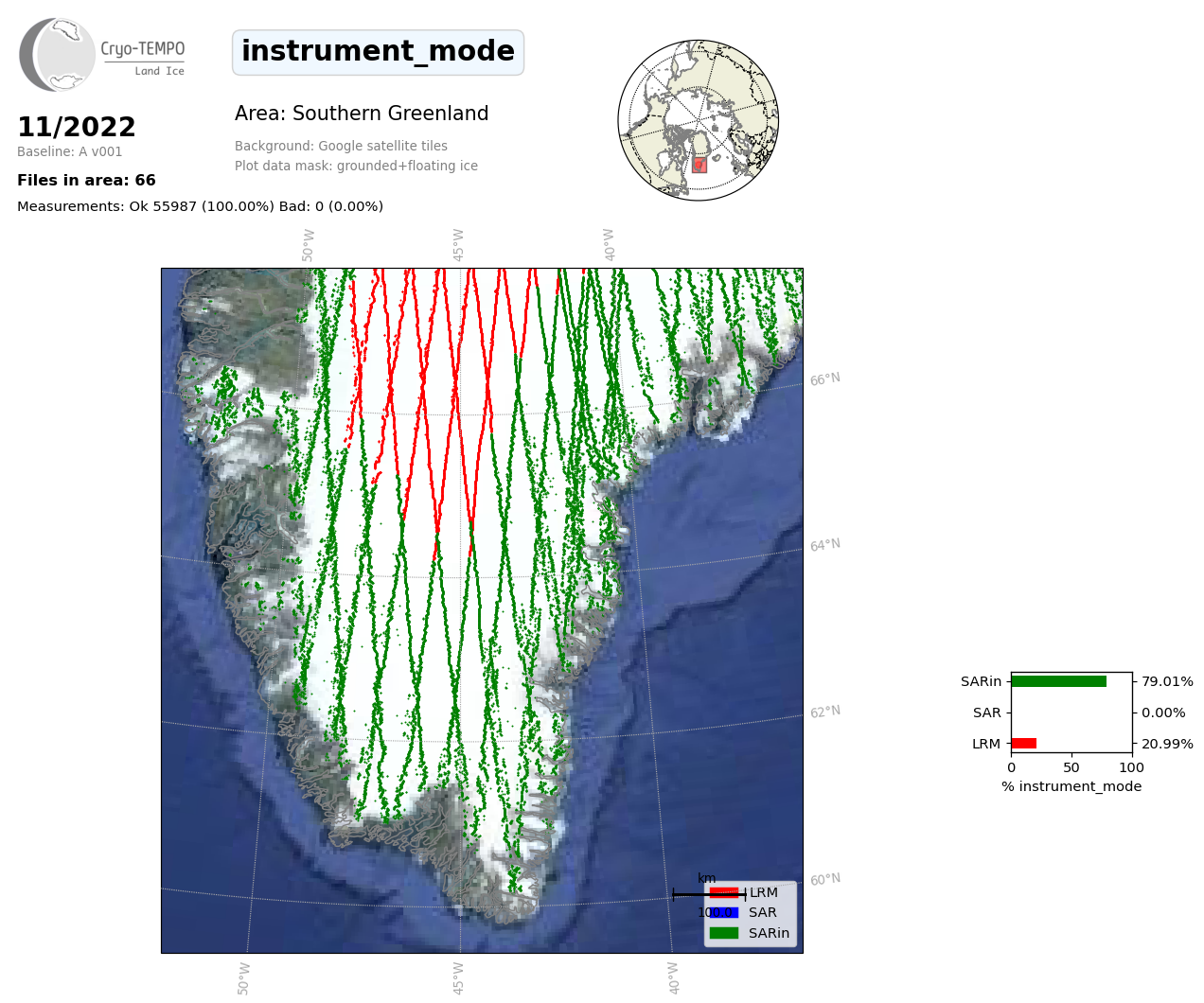Click the Cryo-TEMPO Land Ice logo
The height and width of the screenshot is (1003, 1204).
tap(102, 54)
